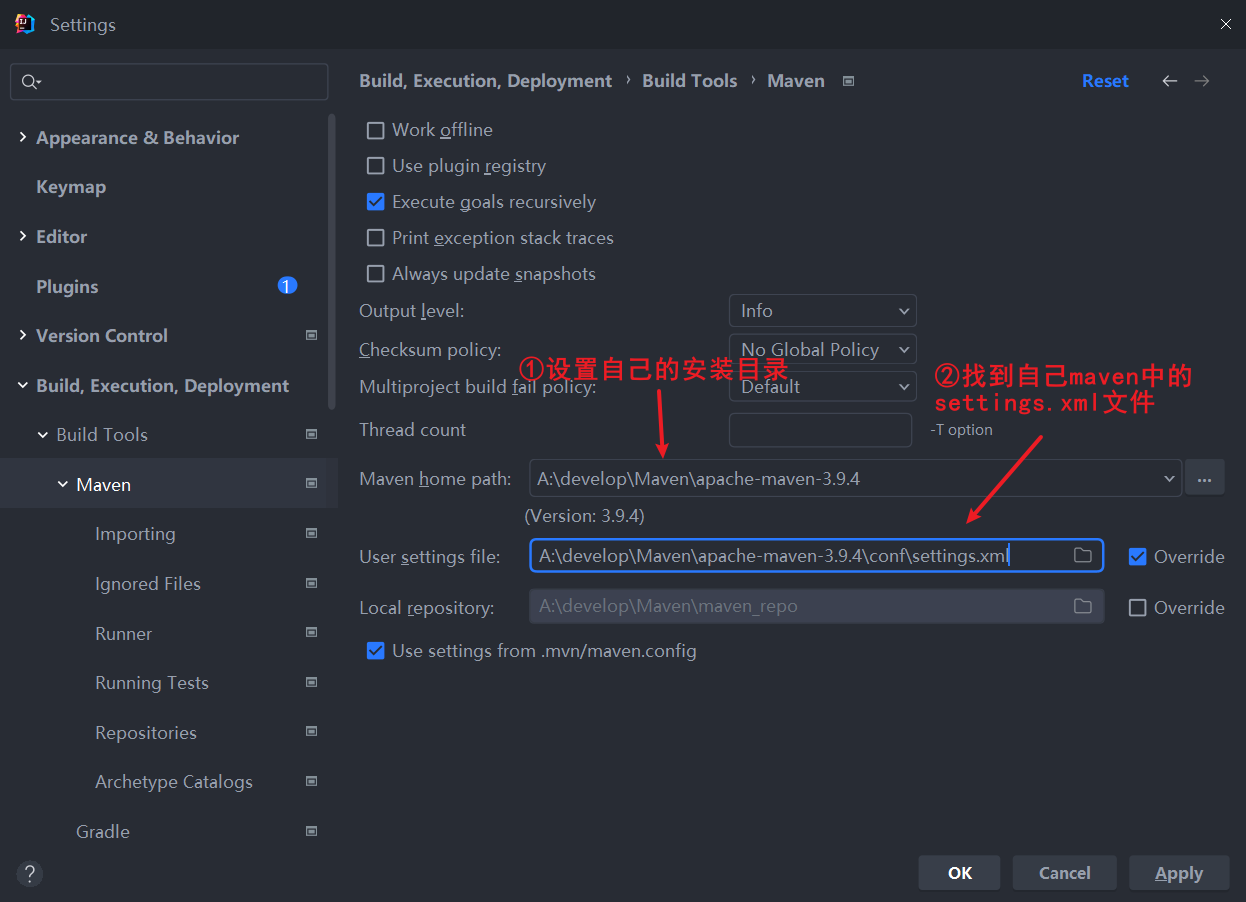Open the Maven home path dropdown arrow
Screen dimensions: 1246x902
pos(1169,479)
